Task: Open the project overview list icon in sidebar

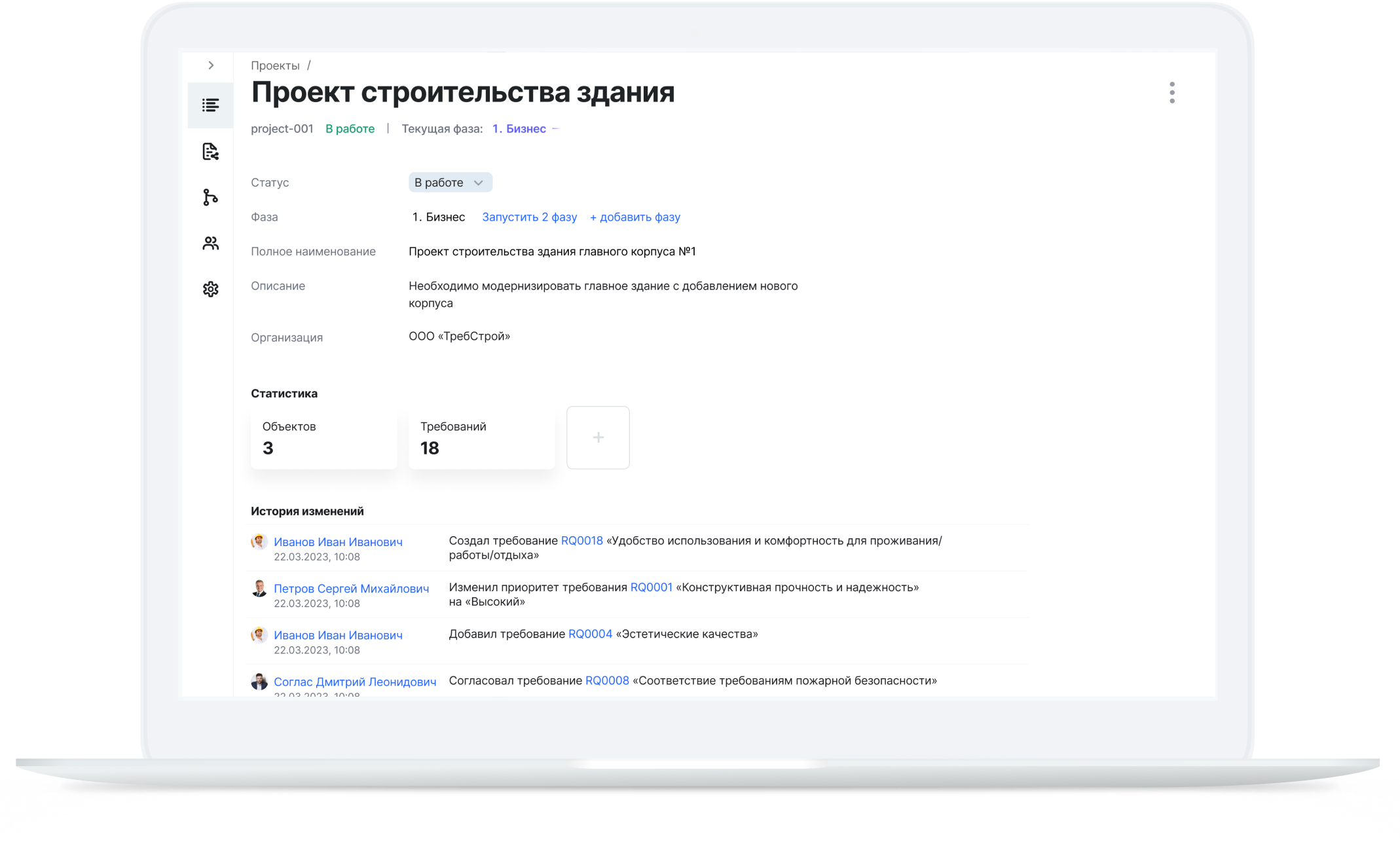Action: (x=210, y=105)
